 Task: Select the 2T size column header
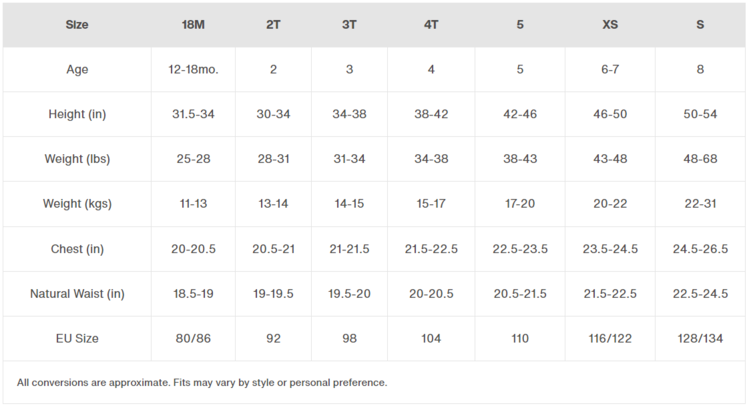[x=273, y=24]
